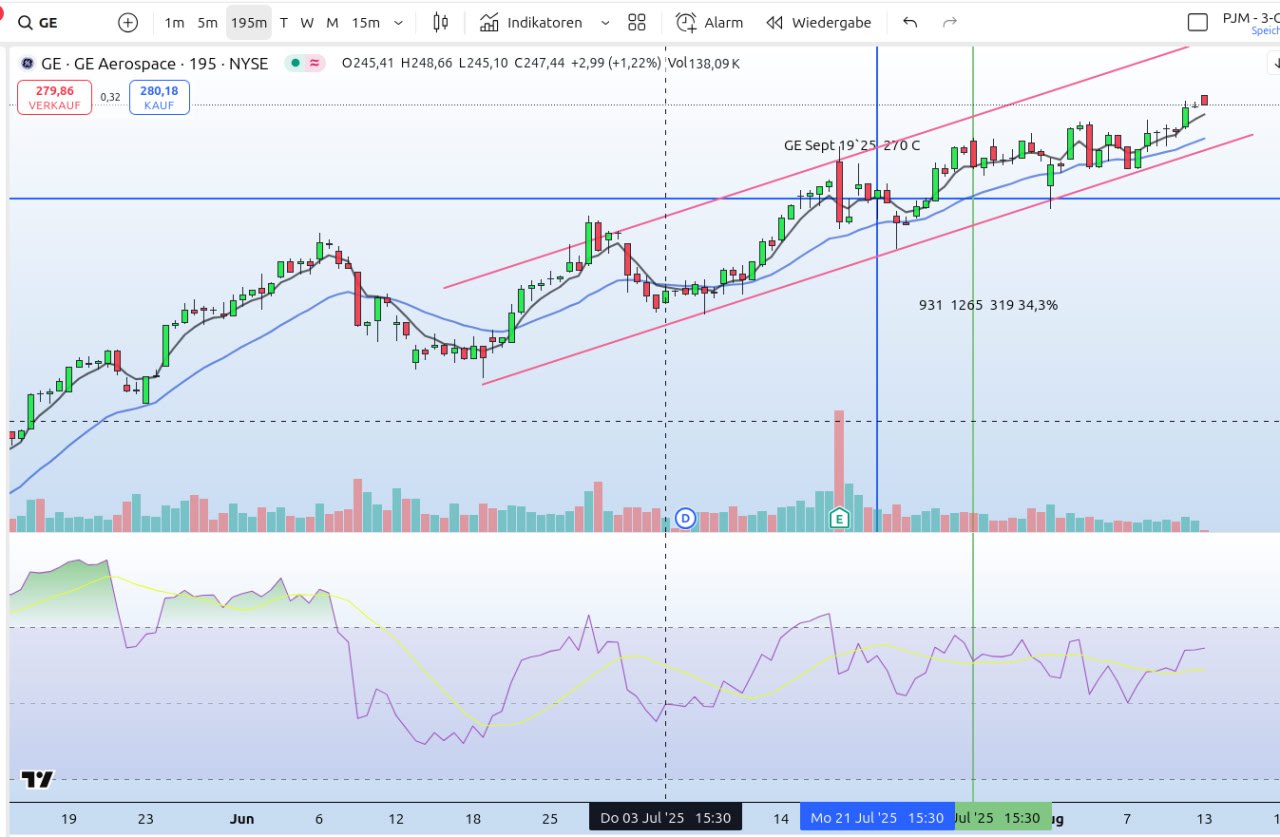Expand the indicators favorites dropdown arrow
Screen dimensions: 1280x837
[605, 22]
